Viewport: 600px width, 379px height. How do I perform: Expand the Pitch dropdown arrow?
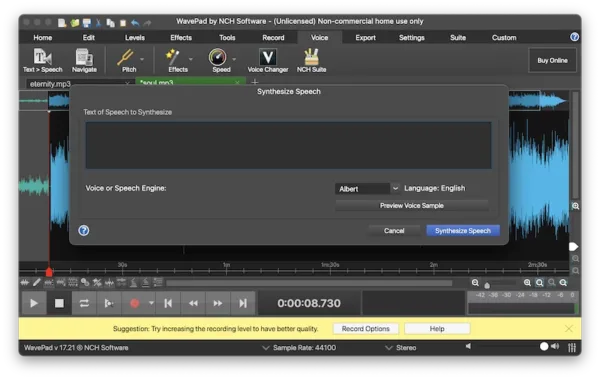142,59
